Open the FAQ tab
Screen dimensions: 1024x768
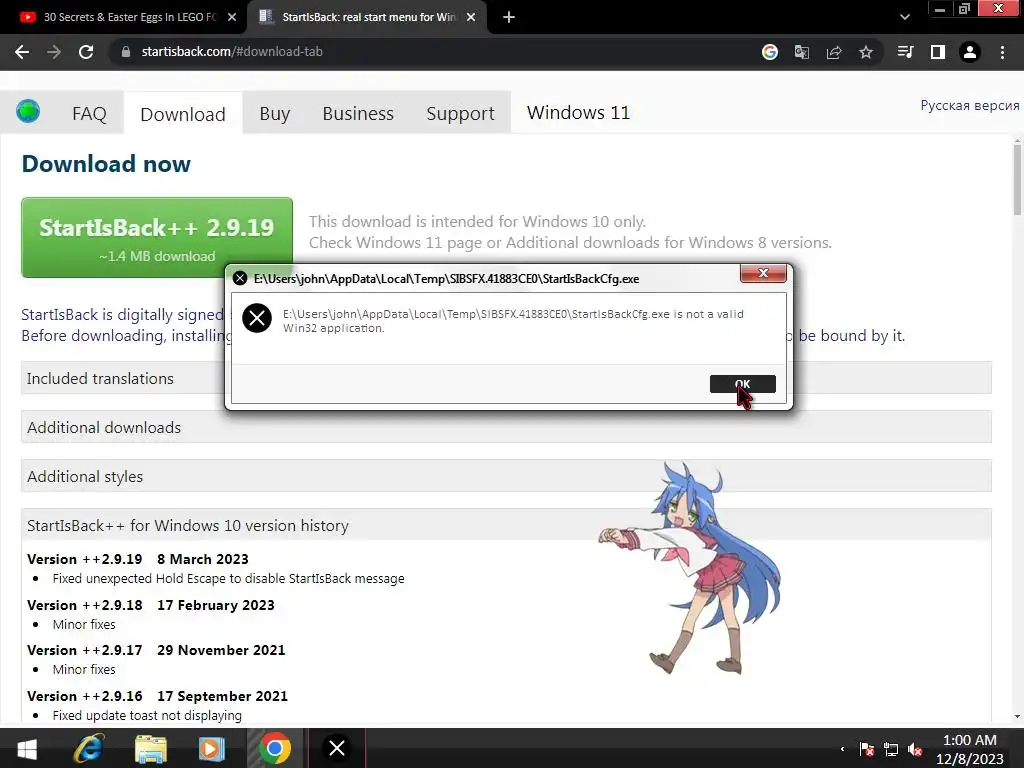click(x=89, y=114)
